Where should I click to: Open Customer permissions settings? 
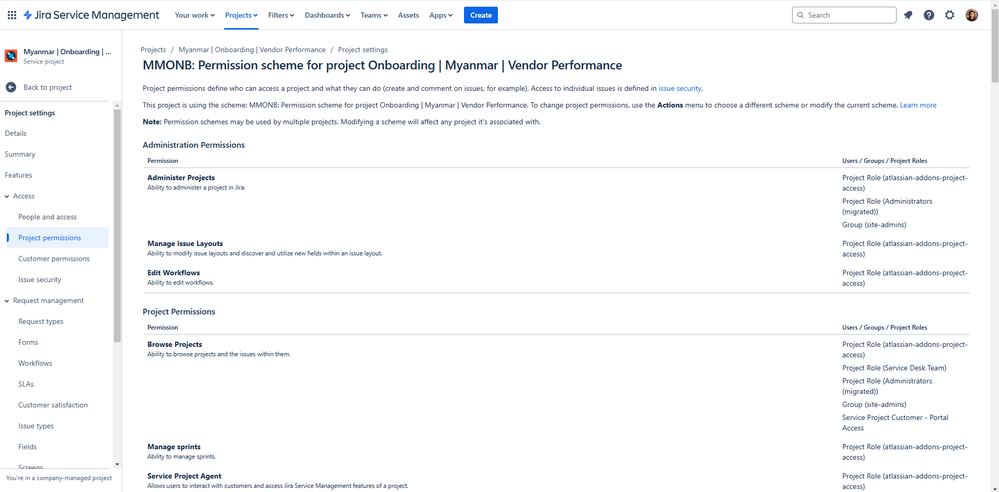pos(54,259)
